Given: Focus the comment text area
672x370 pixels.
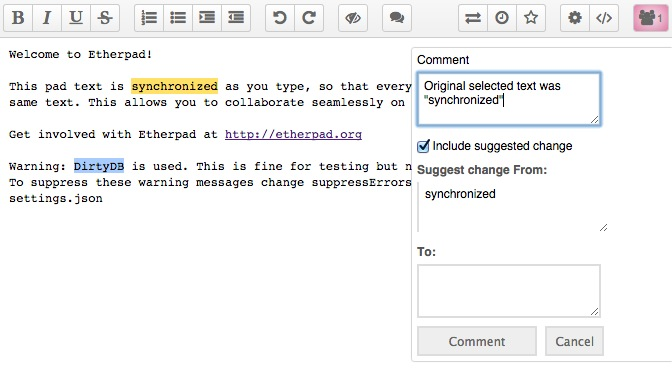Looking at the screenshot, I should coord(509,99).
